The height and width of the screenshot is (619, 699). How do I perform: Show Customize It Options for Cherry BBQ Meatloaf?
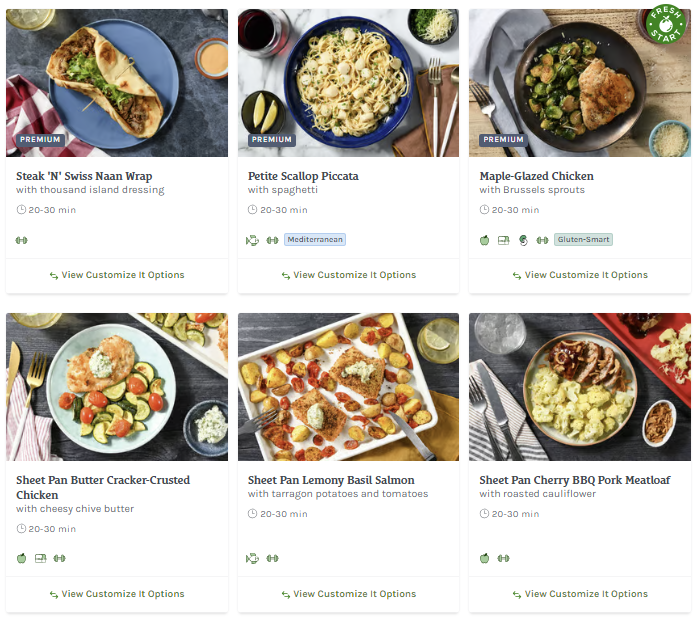pyautogui.click(x=580, y=594)
